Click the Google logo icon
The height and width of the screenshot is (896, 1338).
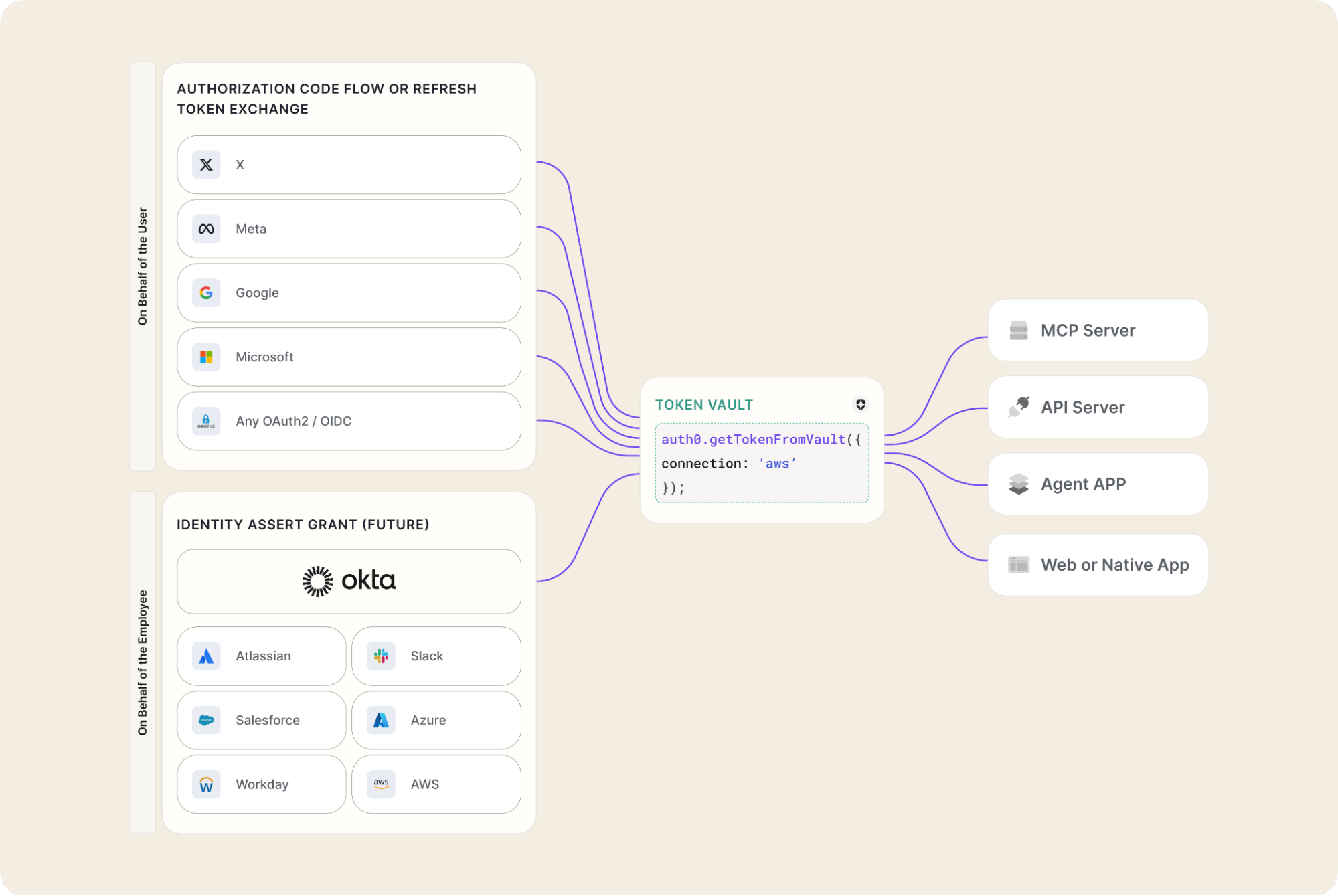(206, 292)
